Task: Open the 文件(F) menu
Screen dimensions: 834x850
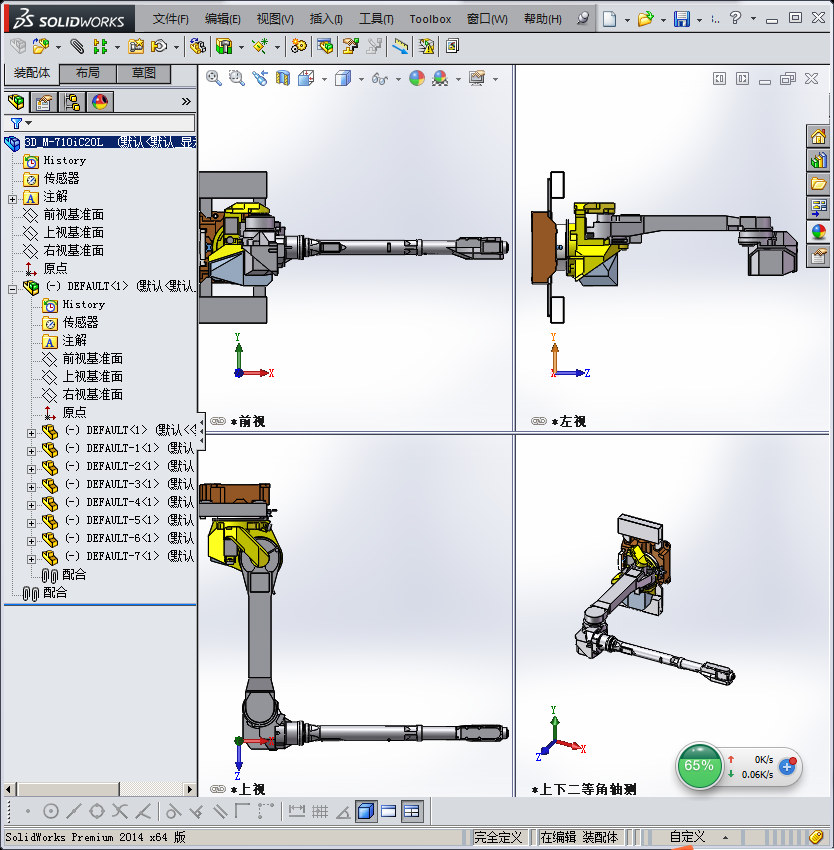Action: pyautogui.click(x=170, y=19)
